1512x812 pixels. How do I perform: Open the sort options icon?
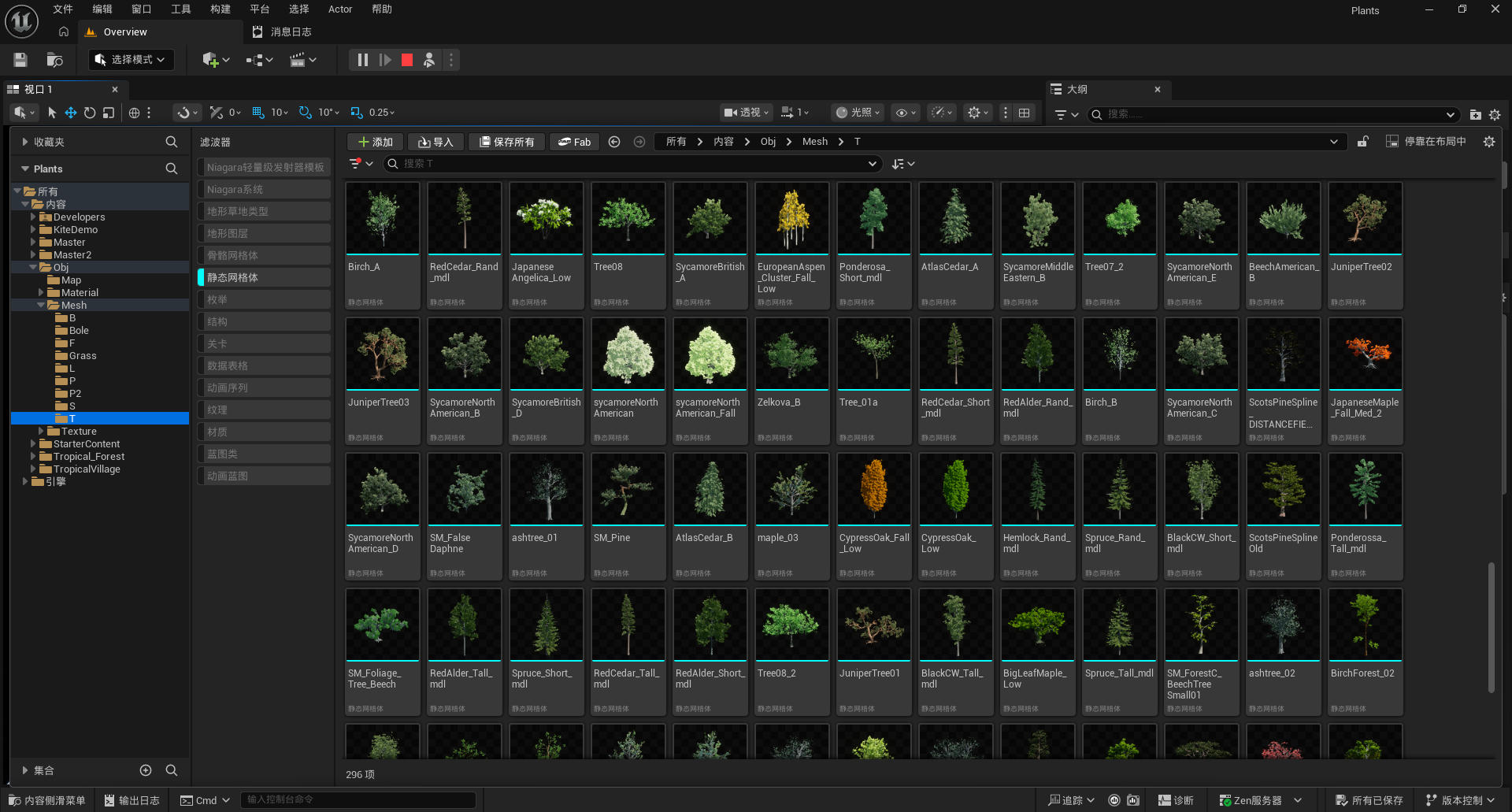click(x=902, y=164)
